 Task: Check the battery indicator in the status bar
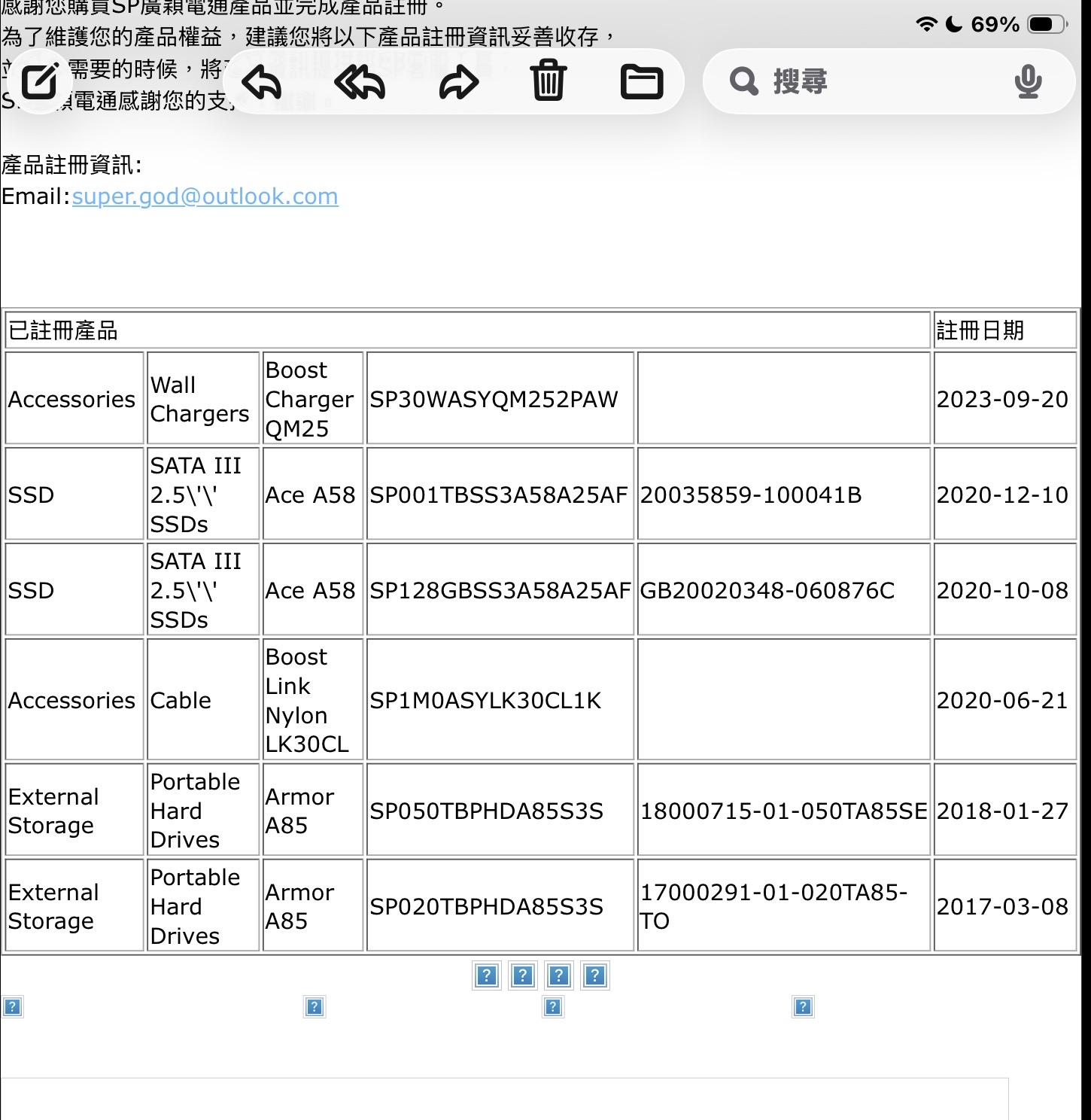(x=1047, y=24)
